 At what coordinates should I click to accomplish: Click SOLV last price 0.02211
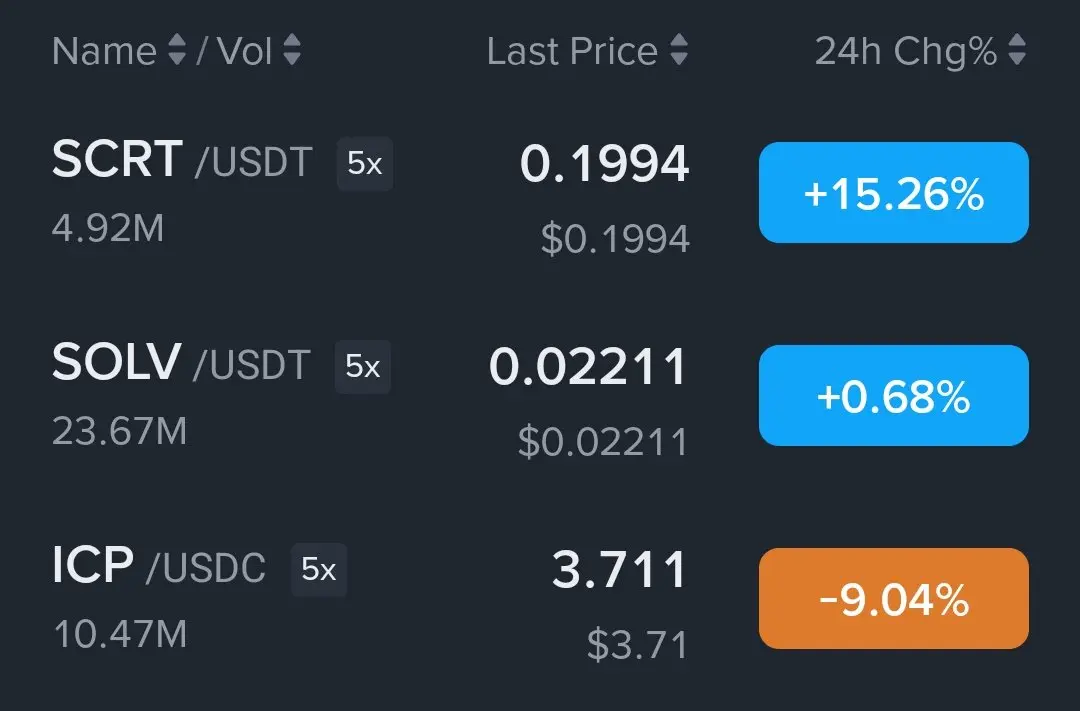point(588,368)
